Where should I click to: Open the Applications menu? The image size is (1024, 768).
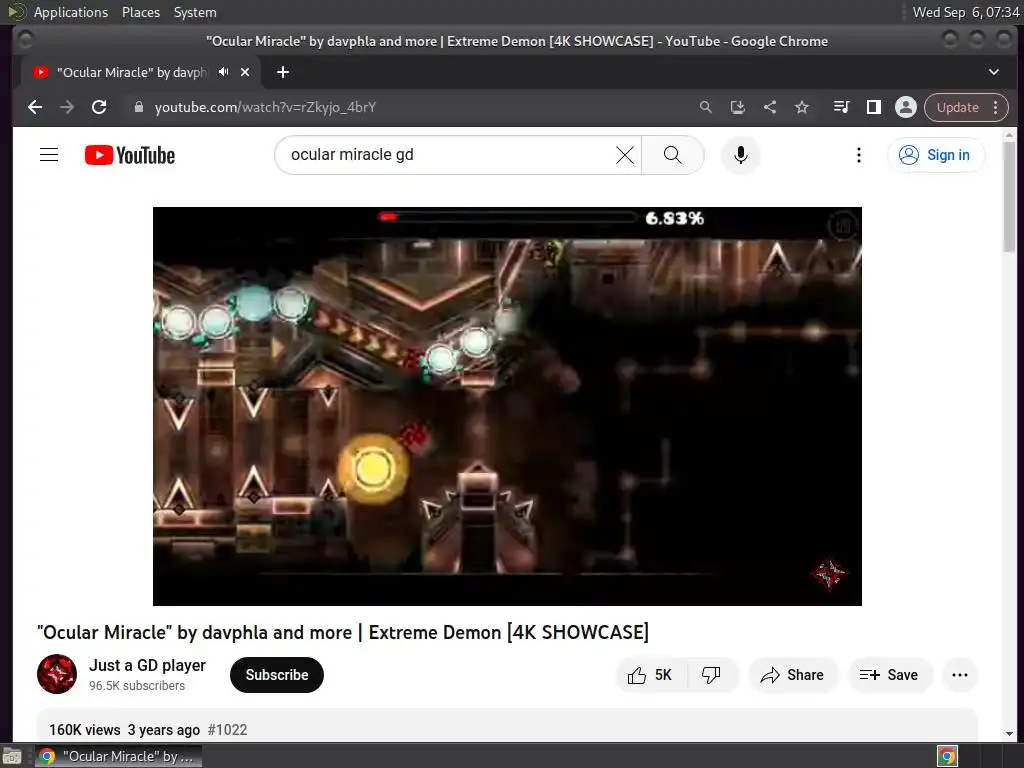click(71, 12)
